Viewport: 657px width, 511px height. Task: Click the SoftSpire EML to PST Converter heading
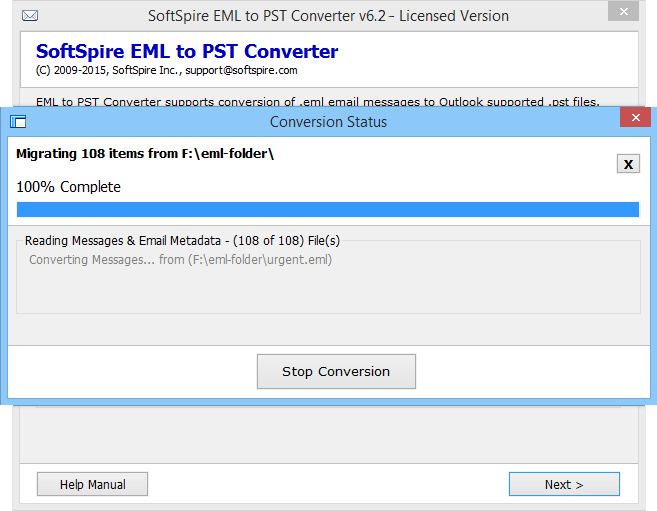click(187, 52)
